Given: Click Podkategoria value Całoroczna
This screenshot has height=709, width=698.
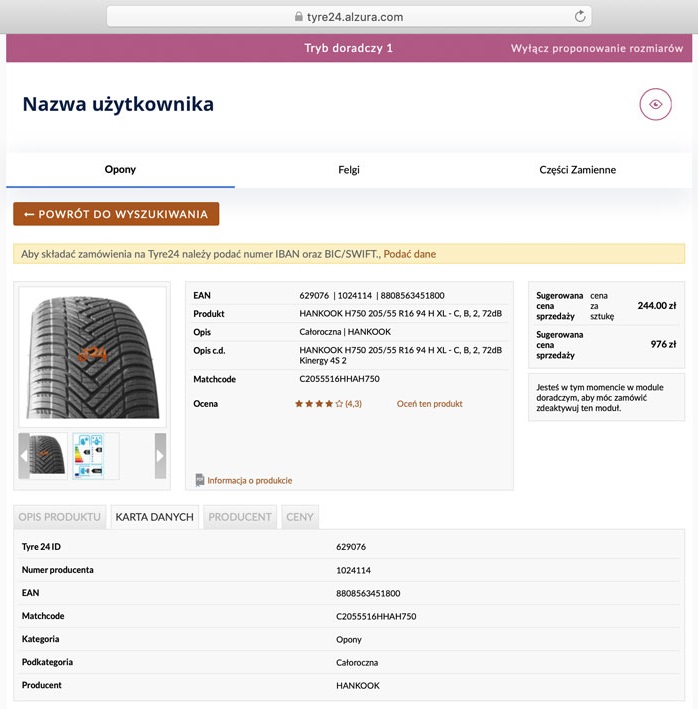Looking at the screenshot, I should [x=357, y=662].
